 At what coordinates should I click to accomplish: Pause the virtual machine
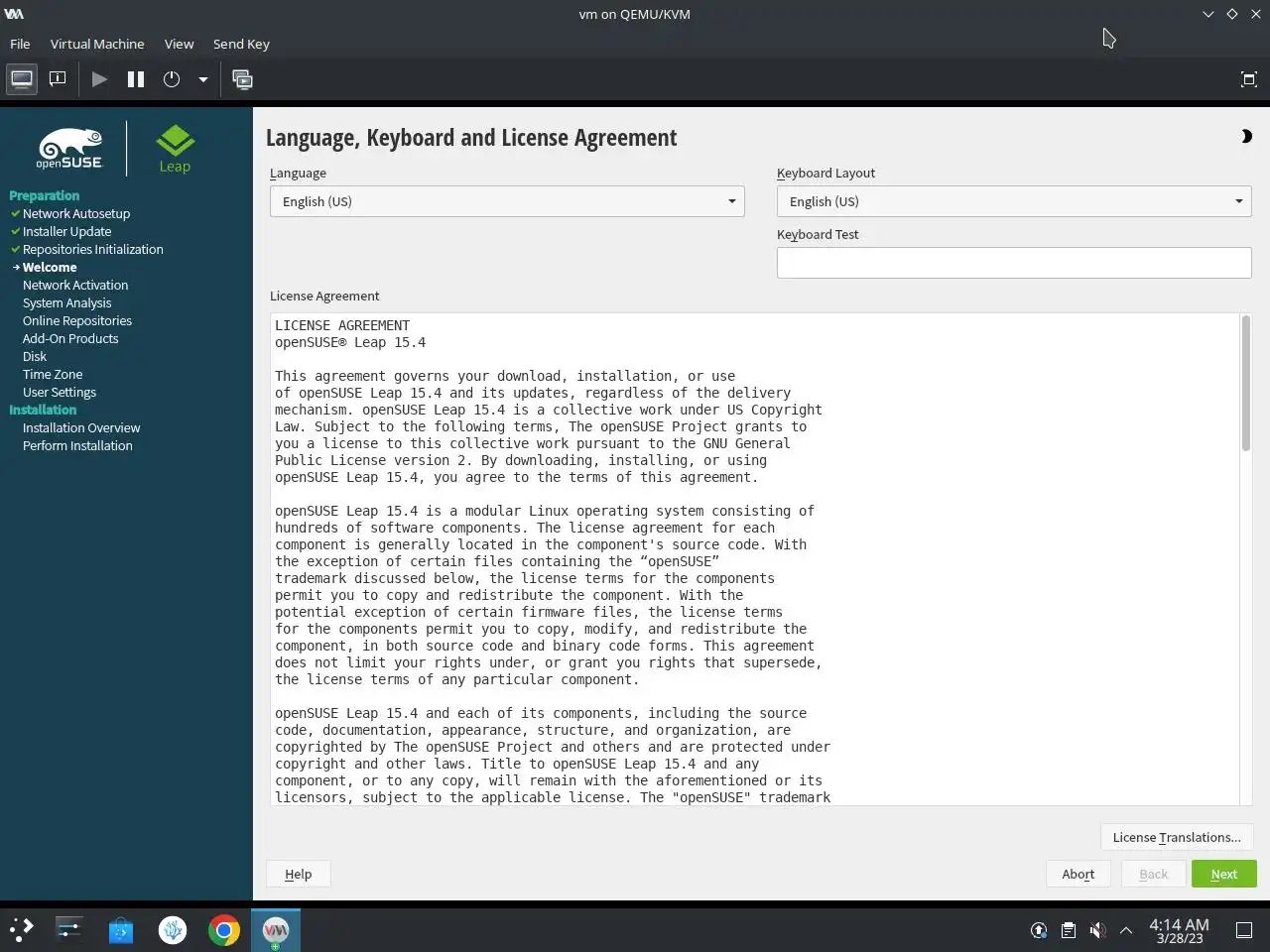point(136,79)
